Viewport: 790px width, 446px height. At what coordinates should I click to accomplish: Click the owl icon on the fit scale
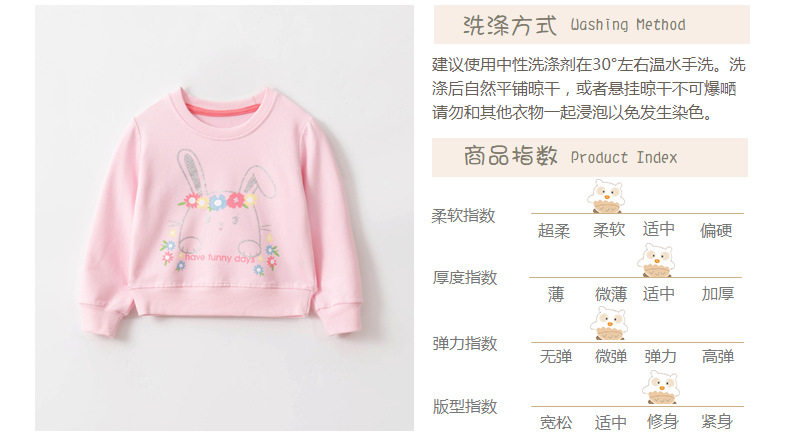coord(661,388)
